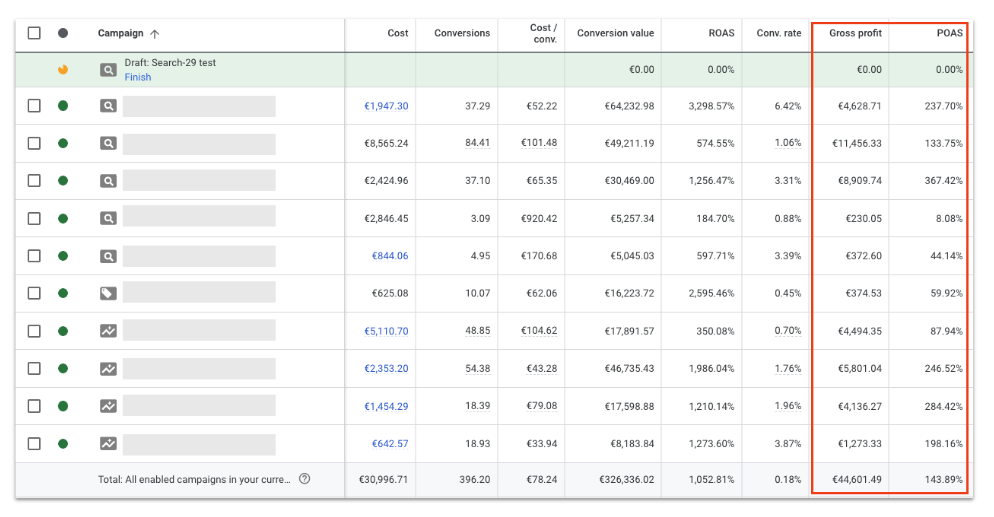Expand the status dot on the €2,353.20 row

click(x=63, y=369)
